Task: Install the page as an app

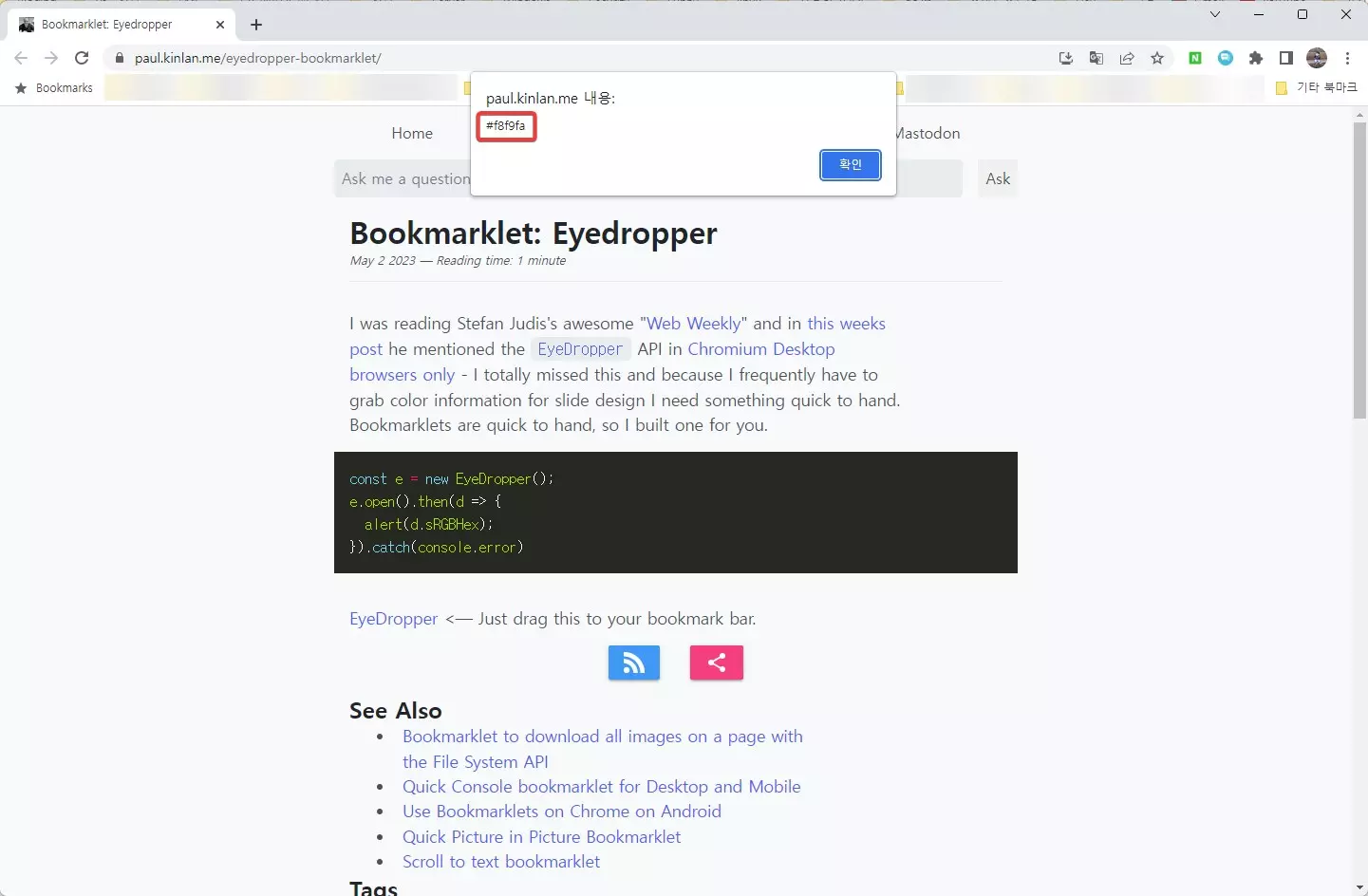Action: click(x=1066, y=58)
